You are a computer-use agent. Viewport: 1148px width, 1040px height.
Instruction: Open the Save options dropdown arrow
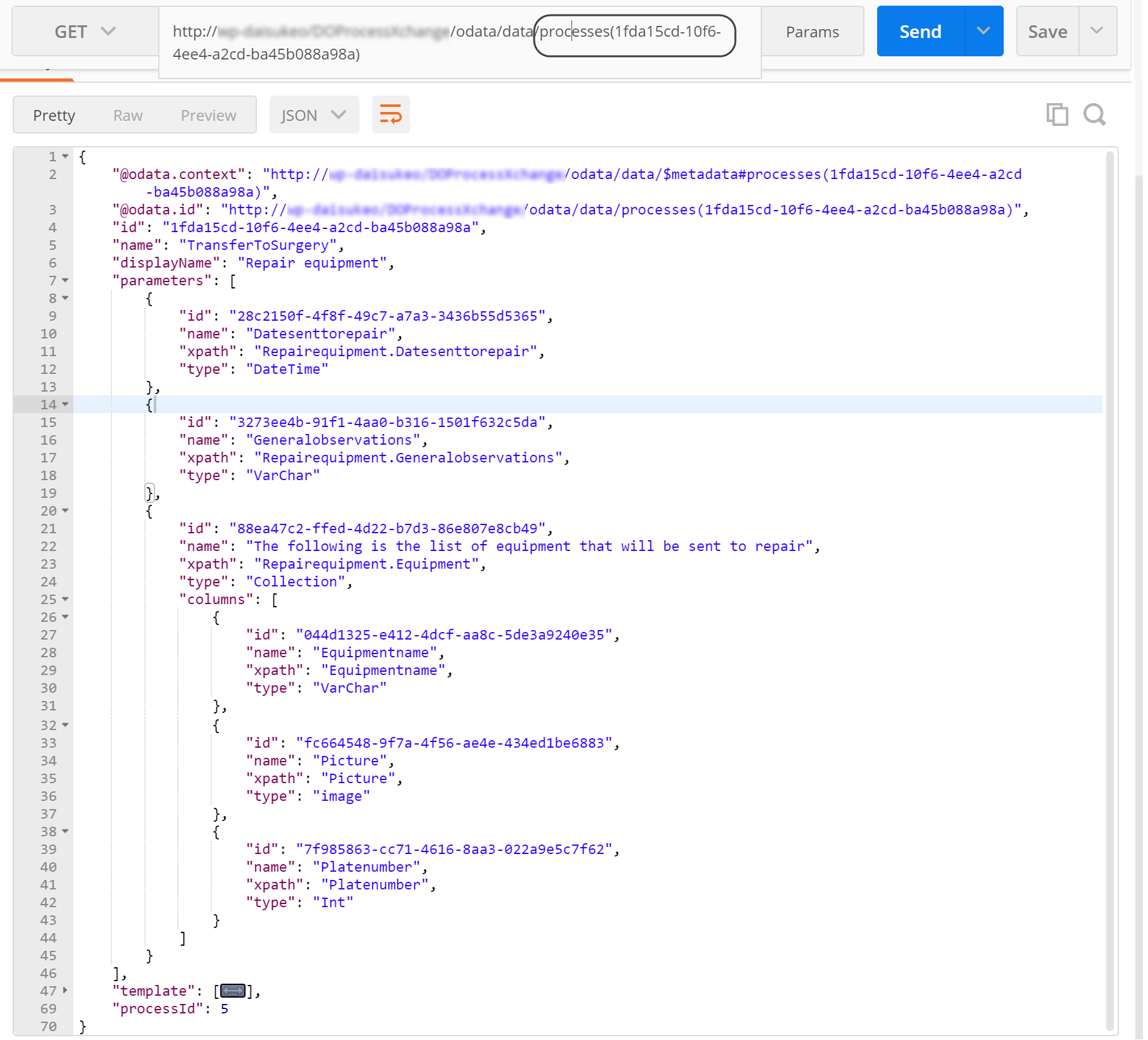(x=1097, y=31)
